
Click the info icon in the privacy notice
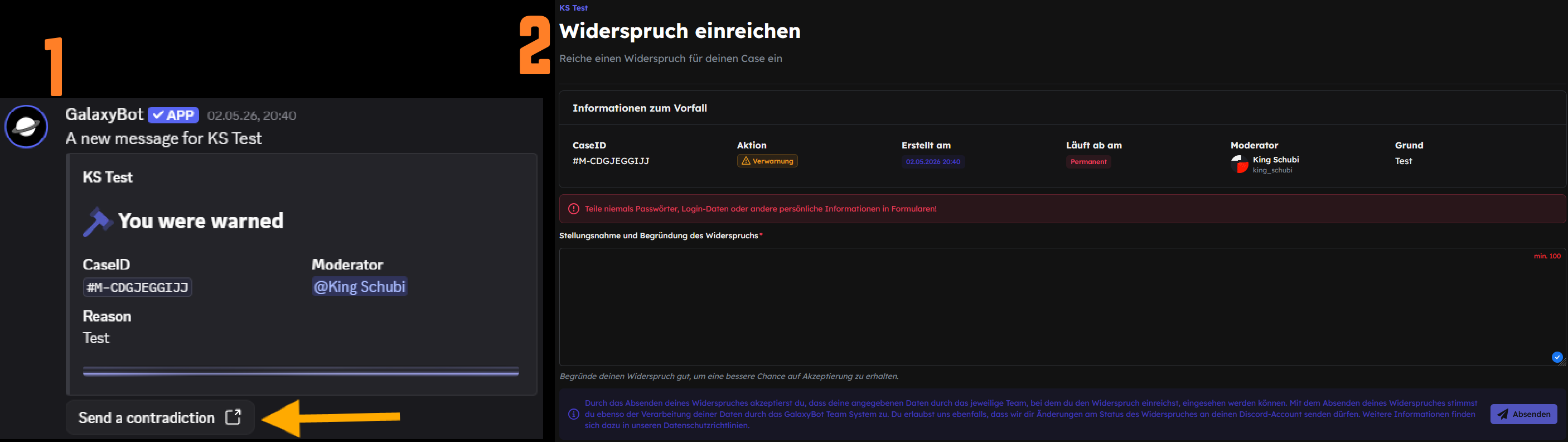point(573,414)
